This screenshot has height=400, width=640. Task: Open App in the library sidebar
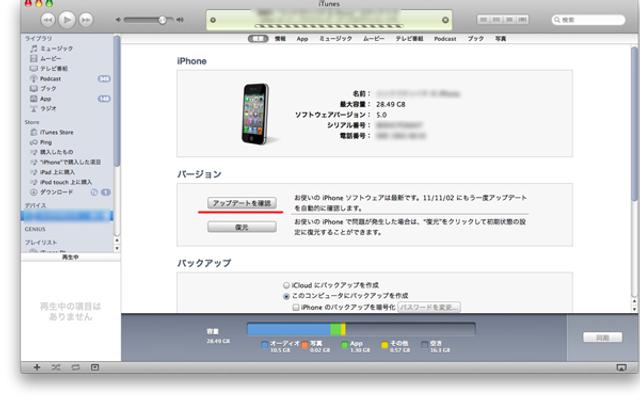point(45,98)
